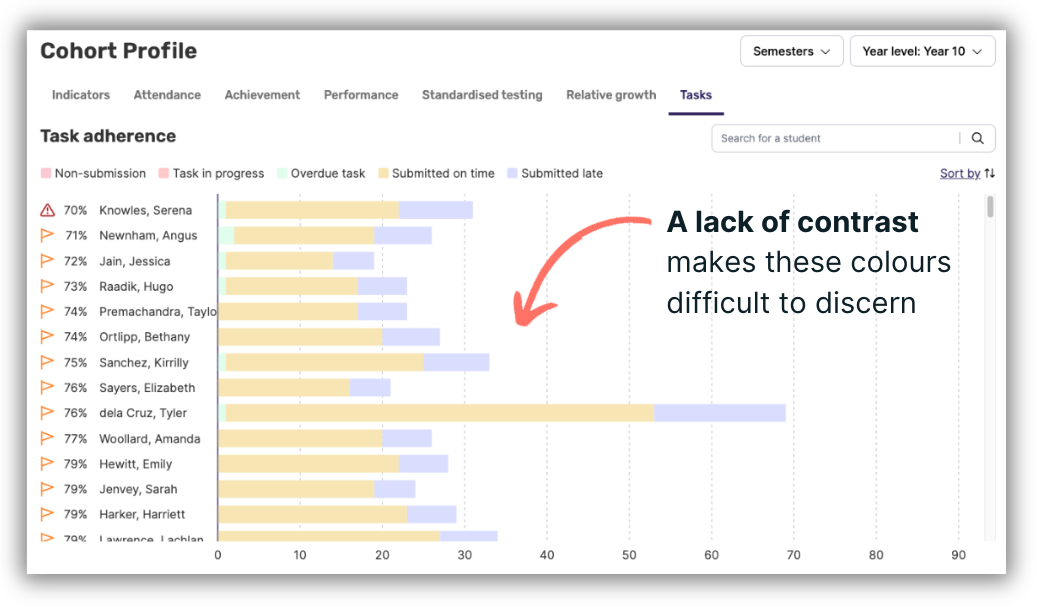Open the Semesters dropdown

[791, 50]
